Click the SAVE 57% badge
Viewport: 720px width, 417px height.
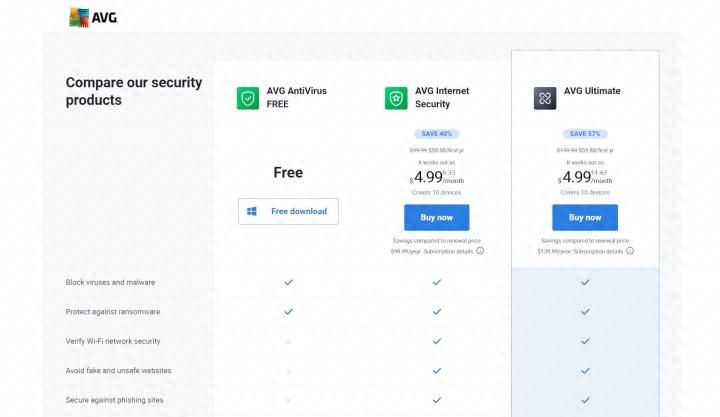point(585,134)
